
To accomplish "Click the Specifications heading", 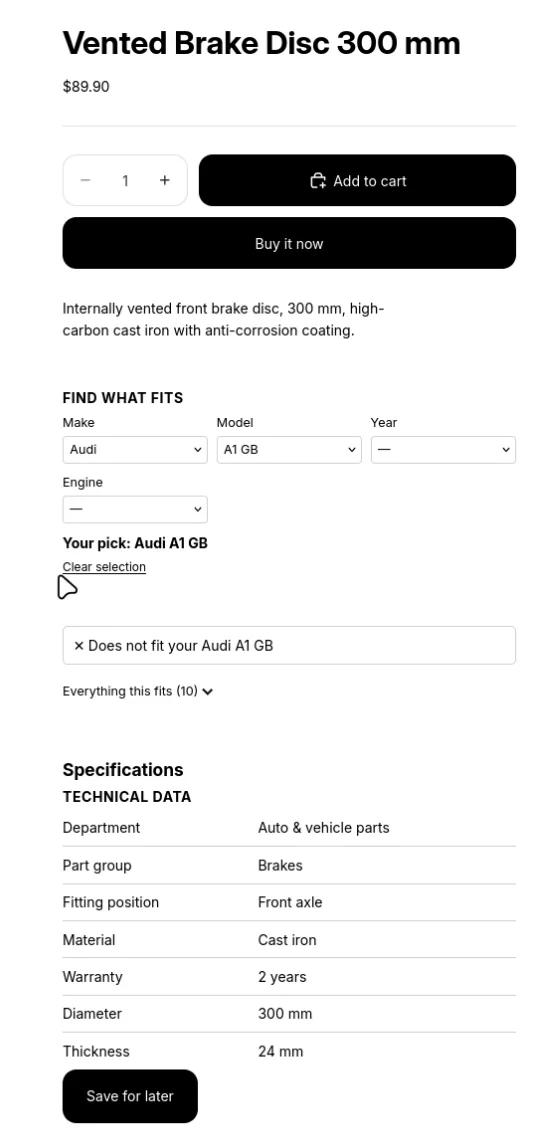I will tap(123, 770).
